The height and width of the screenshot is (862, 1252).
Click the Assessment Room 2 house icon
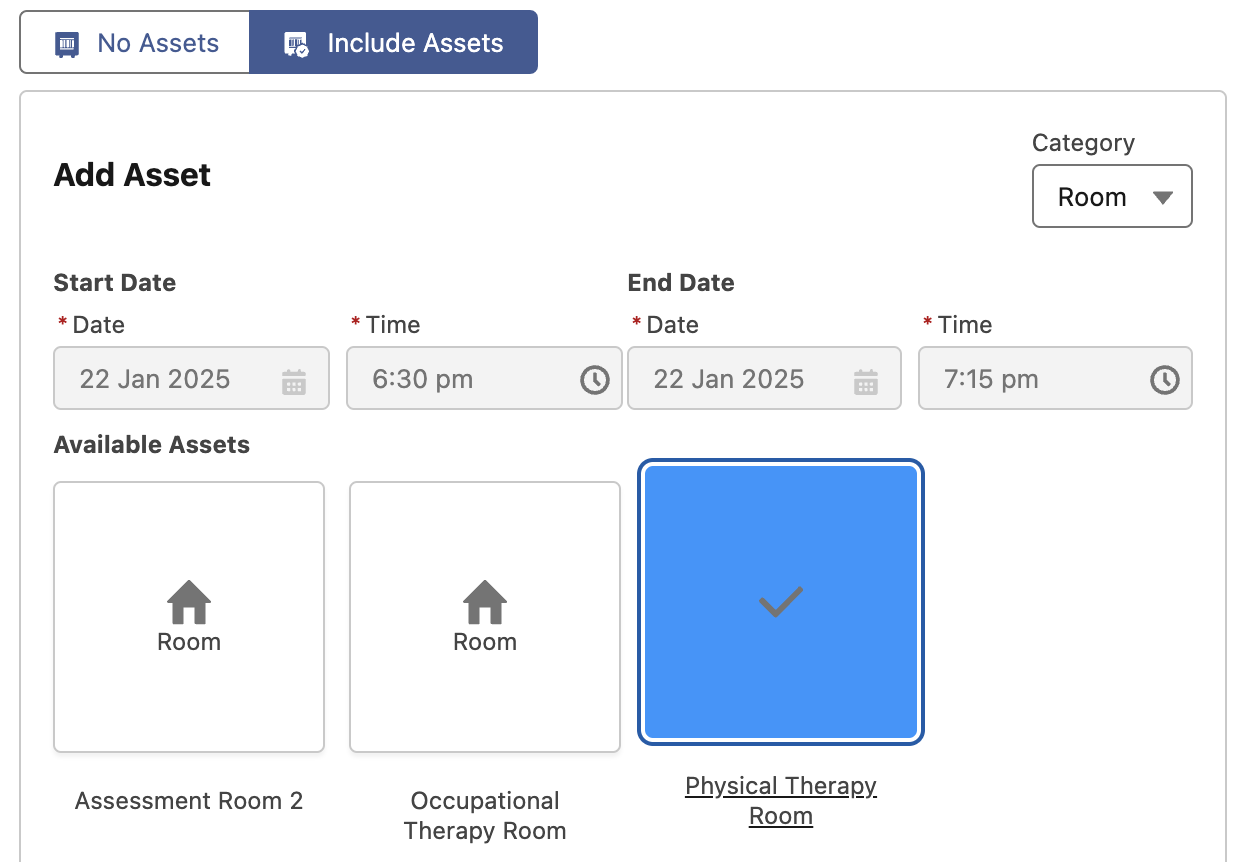pos(189,603)
